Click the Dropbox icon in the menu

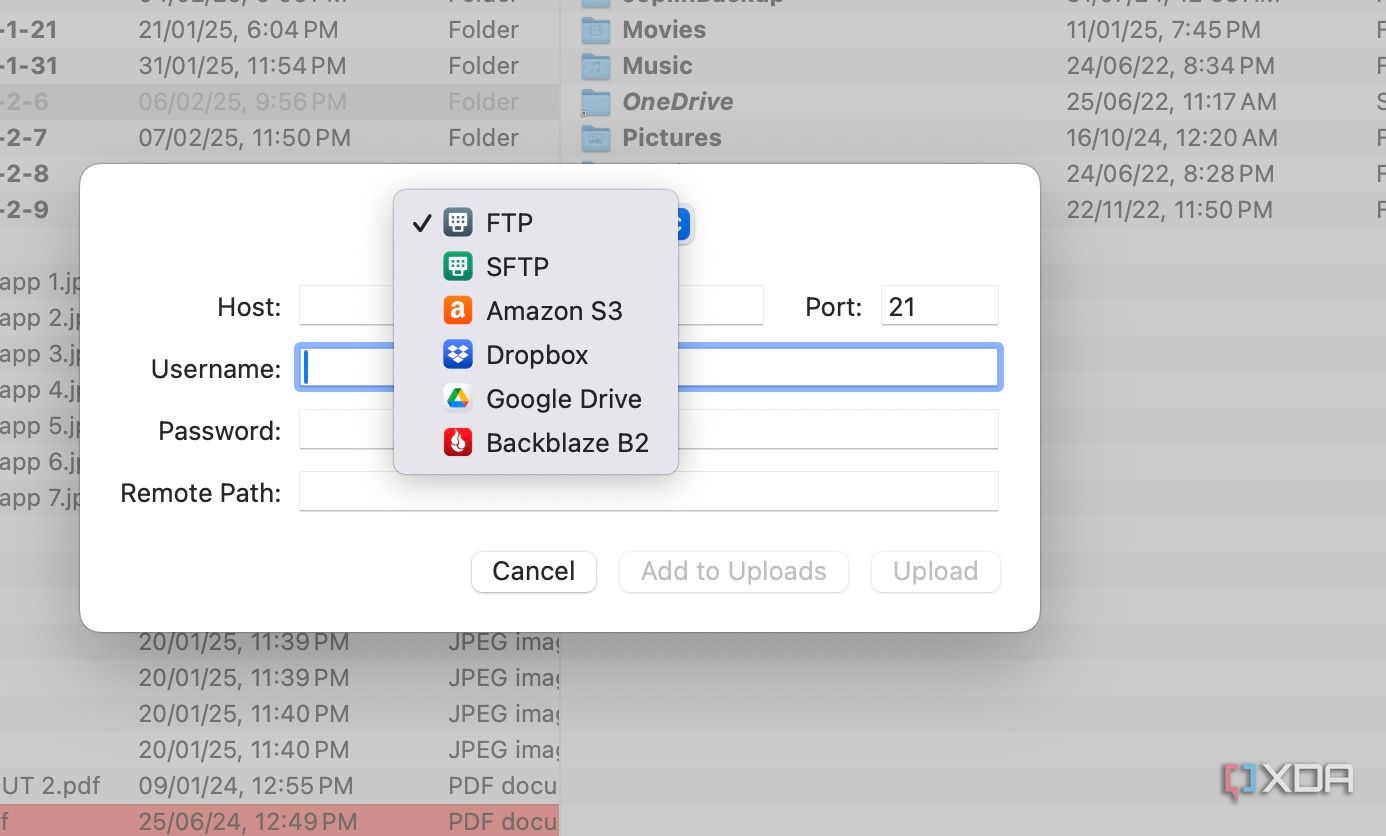(457, 354)
